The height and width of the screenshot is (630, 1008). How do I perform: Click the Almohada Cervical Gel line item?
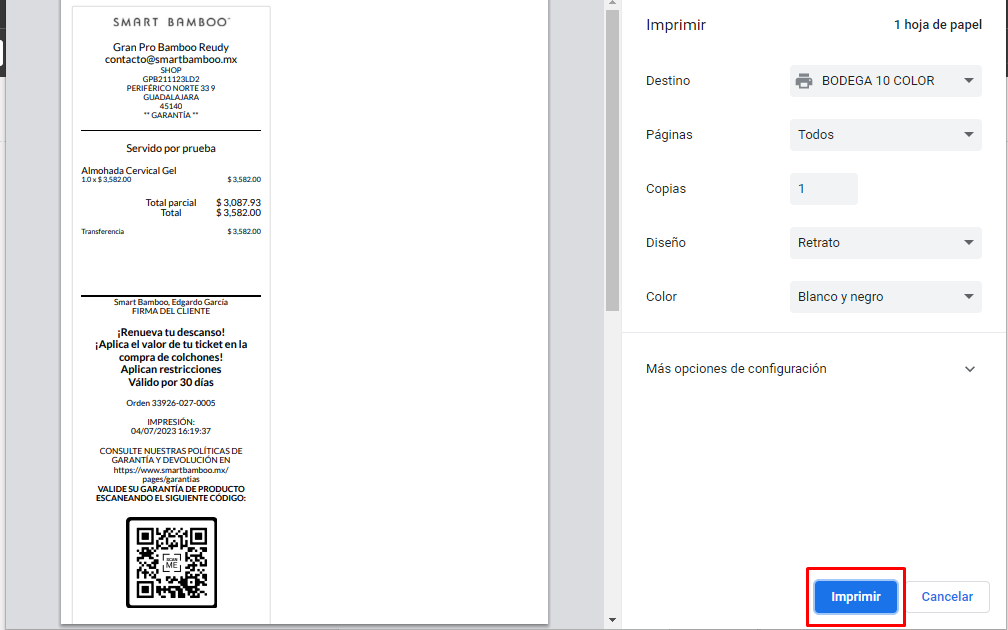pos(129,170)
